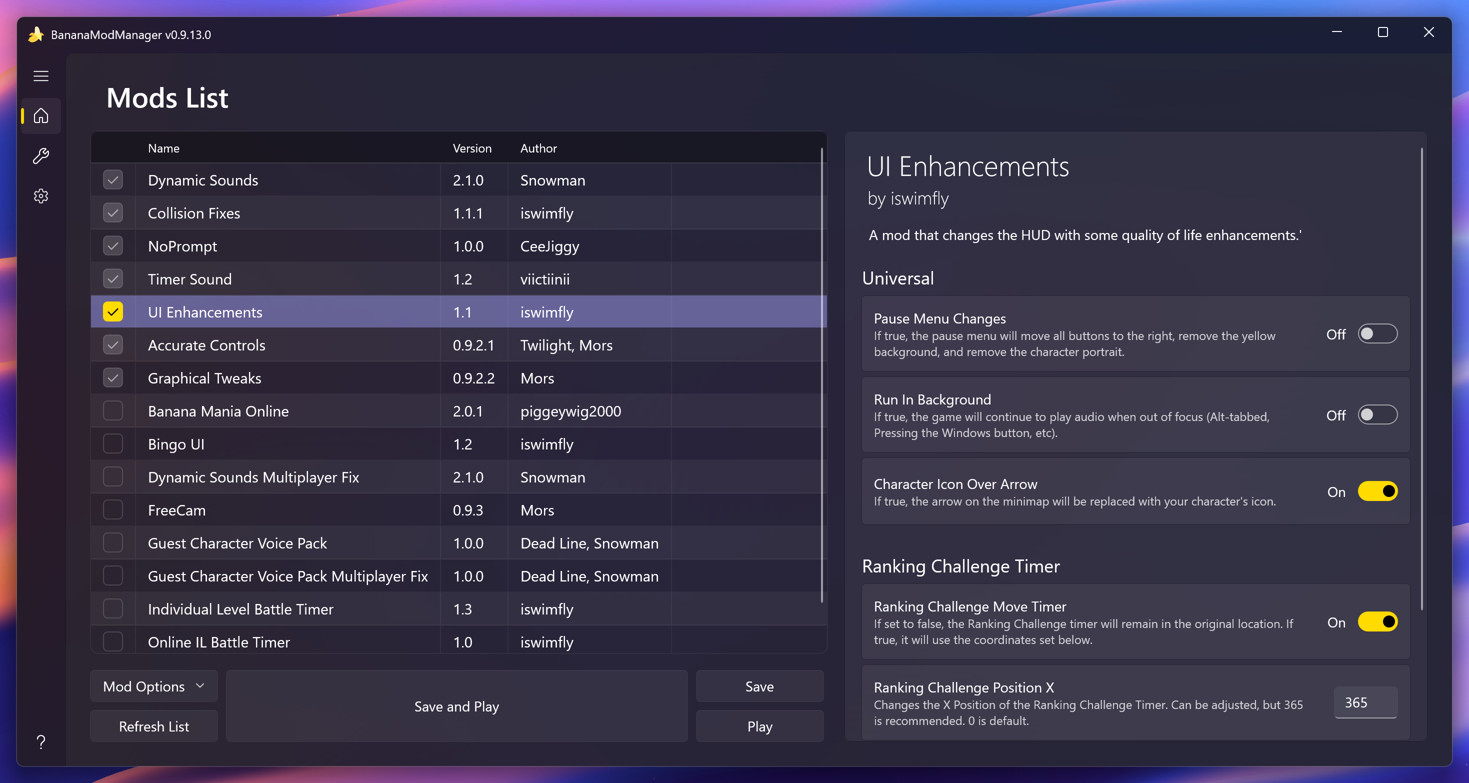Minimize the BananaModManager window
The image size is (1469, 783).
[1337, 33]
